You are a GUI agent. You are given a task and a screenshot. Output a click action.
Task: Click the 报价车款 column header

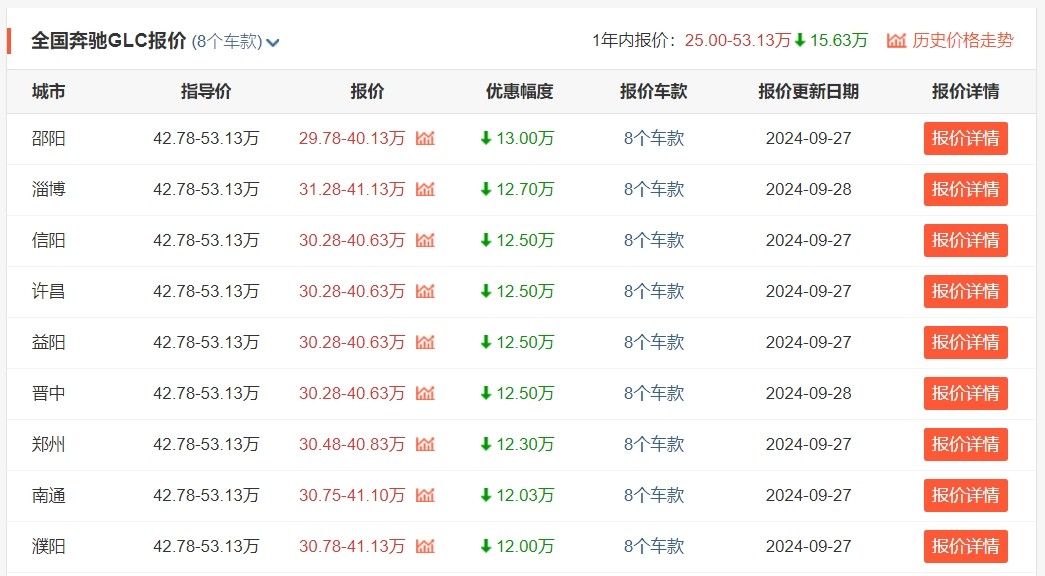pyautogui.click(x=654, y=91)
